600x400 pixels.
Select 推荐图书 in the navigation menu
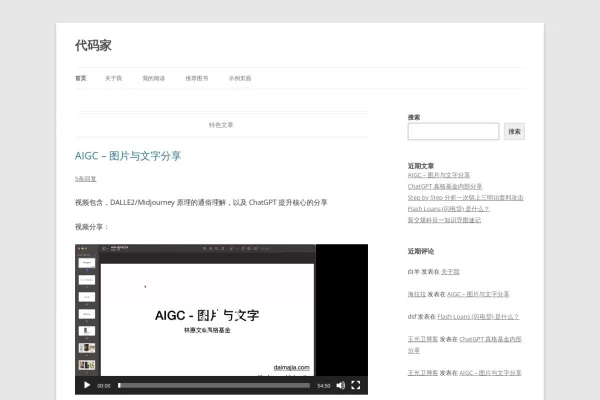tap(197, 78)
